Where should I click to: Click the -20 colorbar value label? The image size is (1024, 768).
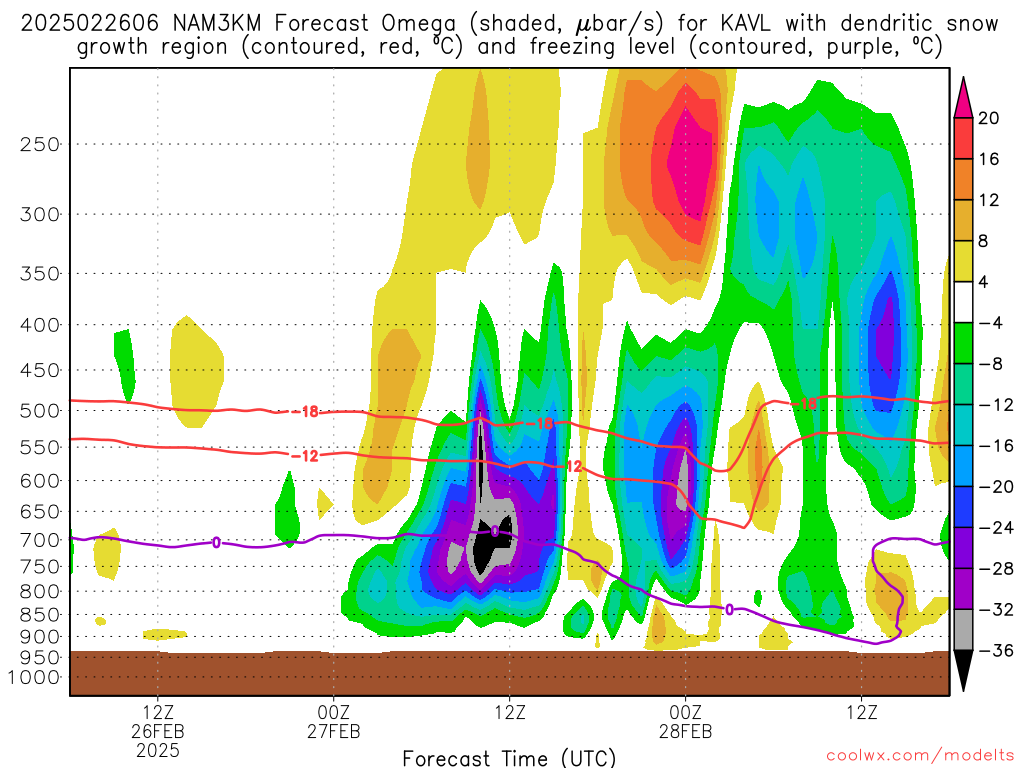[x=995, y=487]
